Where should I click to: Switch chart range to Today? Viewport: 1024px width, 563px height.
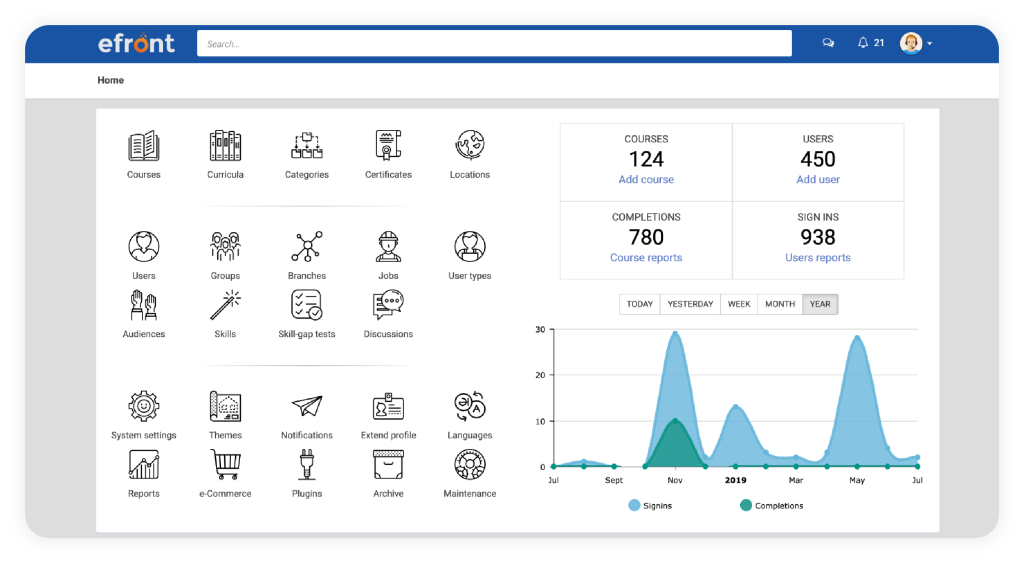pos(640,304)
